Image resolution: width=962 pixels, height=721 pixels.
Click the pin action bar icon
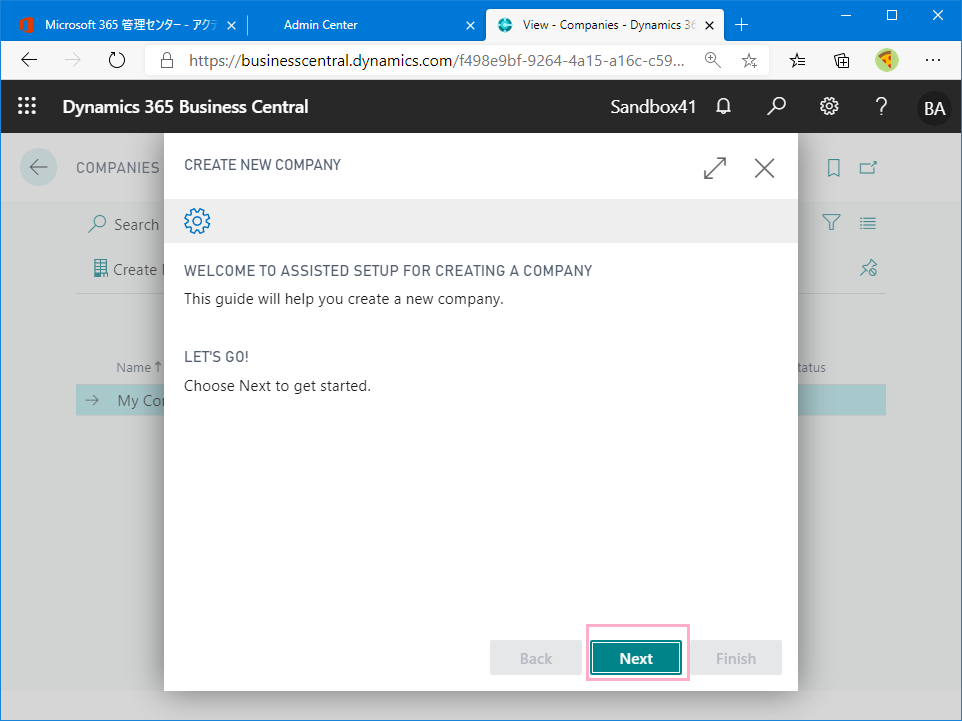tap(868, 268)
